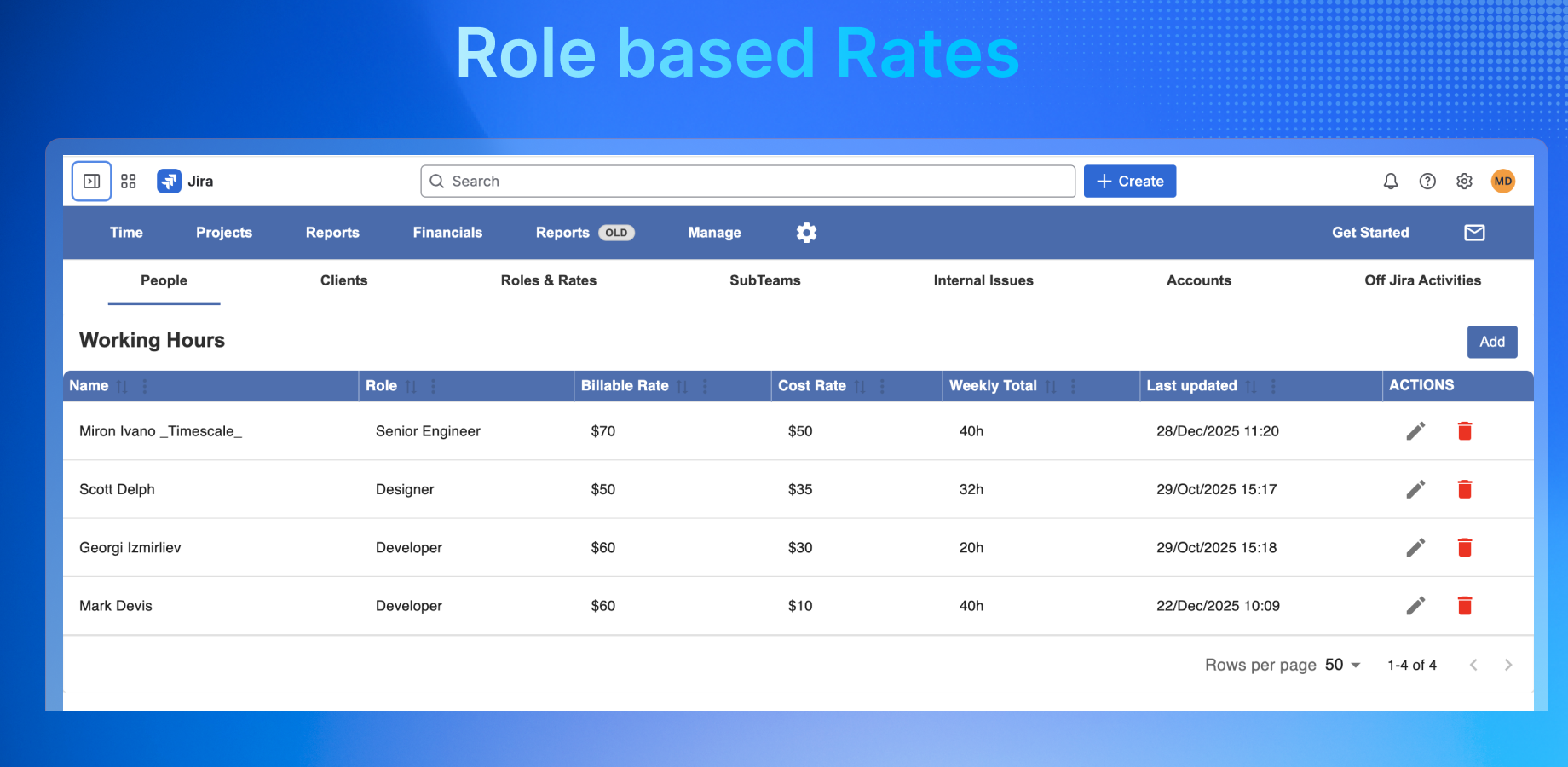Viewport: 1568px width, 767px height.
Task: Click inside the Jira search field
Action: [x=747, y=181]
